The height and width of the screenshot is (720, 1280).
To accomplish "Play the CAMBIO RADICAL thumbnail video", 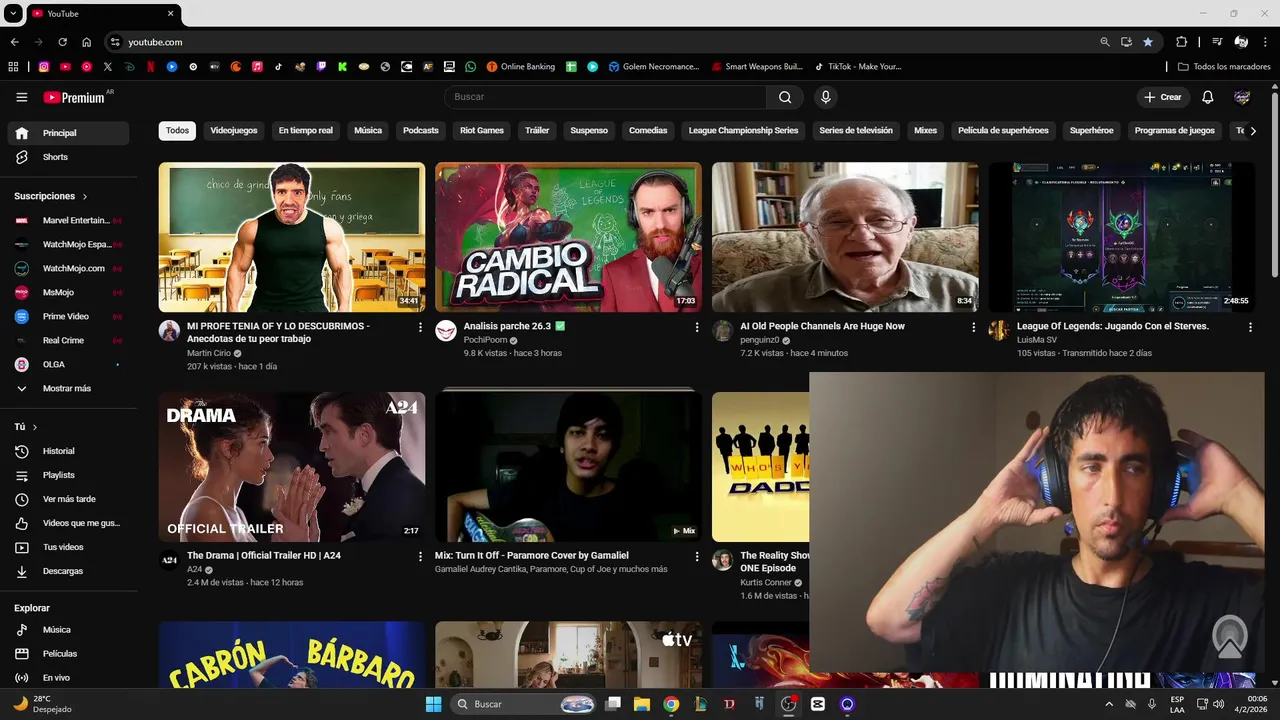I will click(568, 237).
